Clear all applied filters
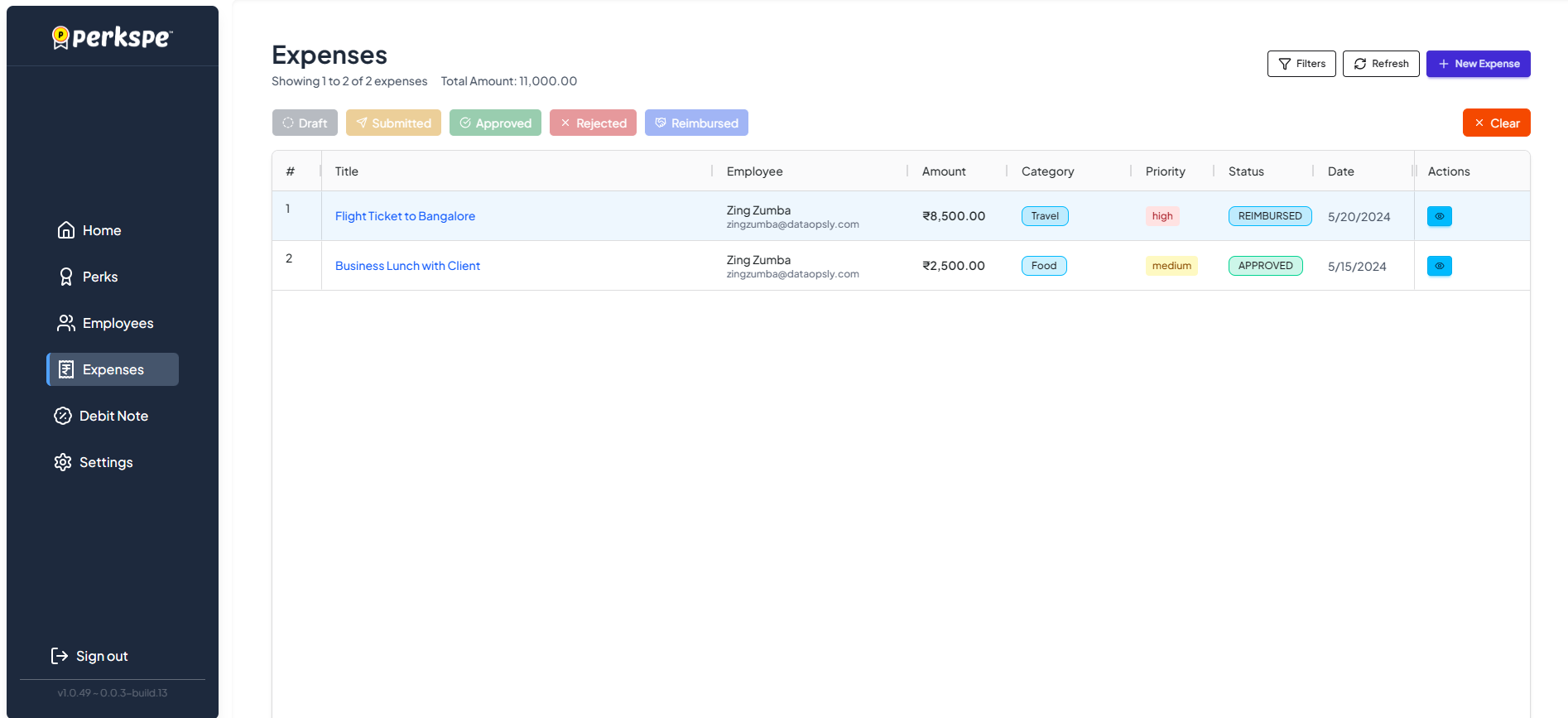The height and width of the screenshot is (718, 1568). (1496, 123)
